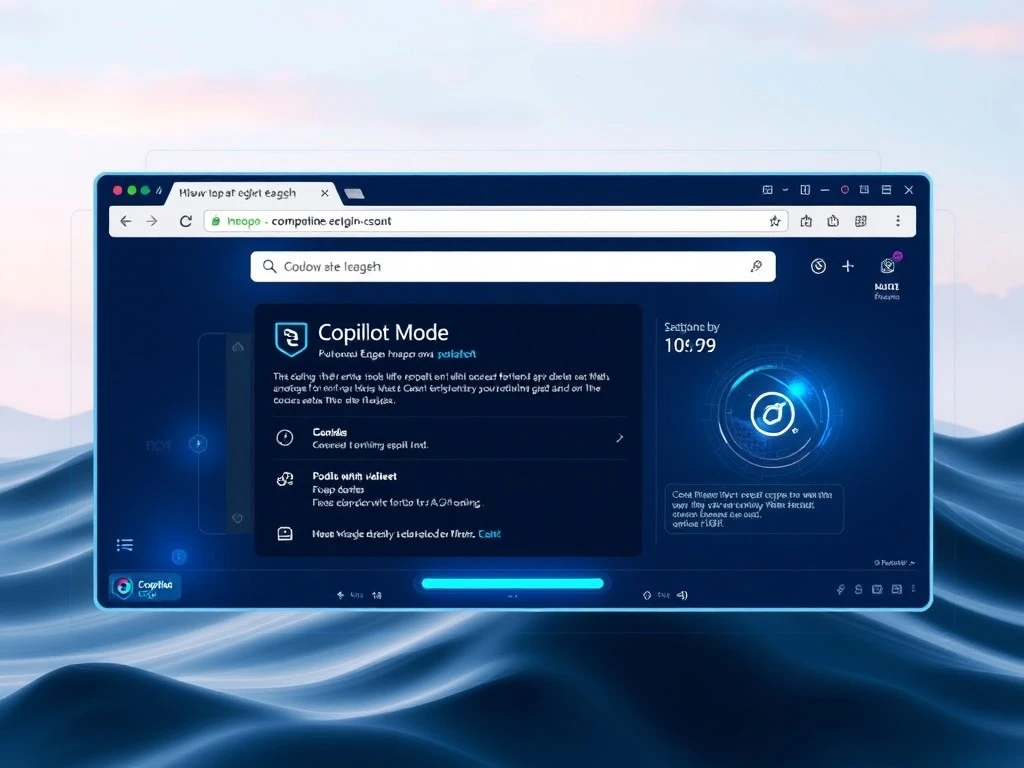Click into the page search box

513,266
